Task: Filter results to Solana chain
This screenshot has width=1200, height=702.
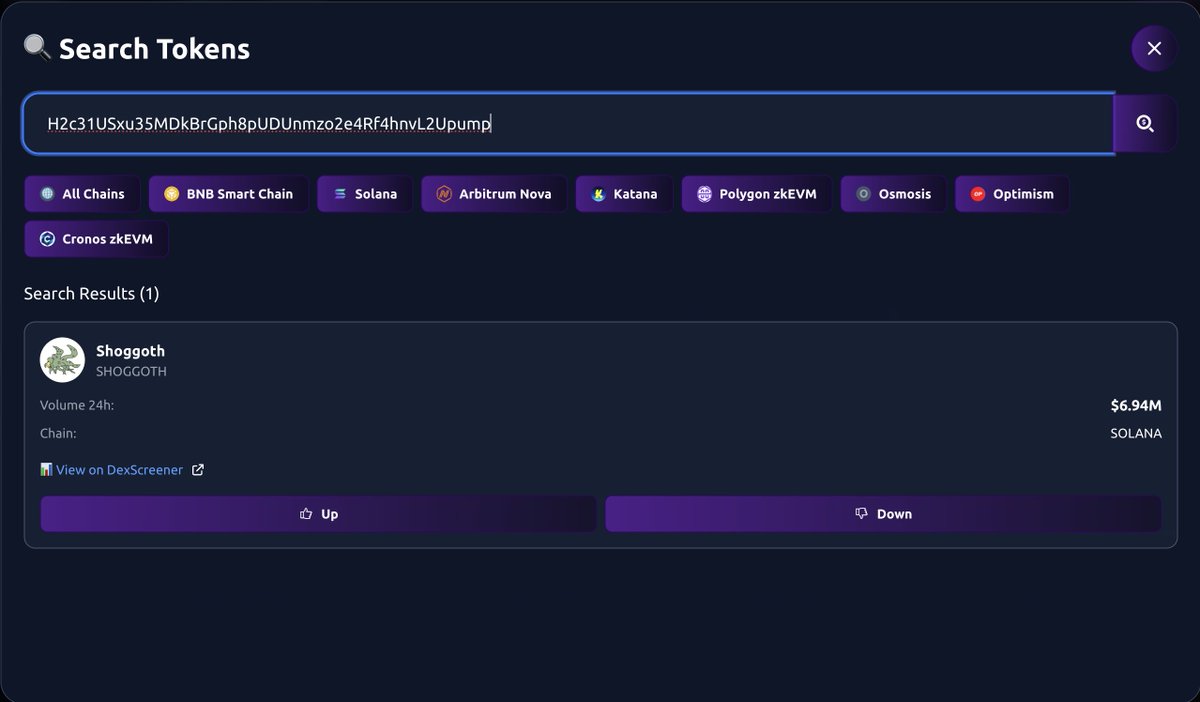Action: 365,194
